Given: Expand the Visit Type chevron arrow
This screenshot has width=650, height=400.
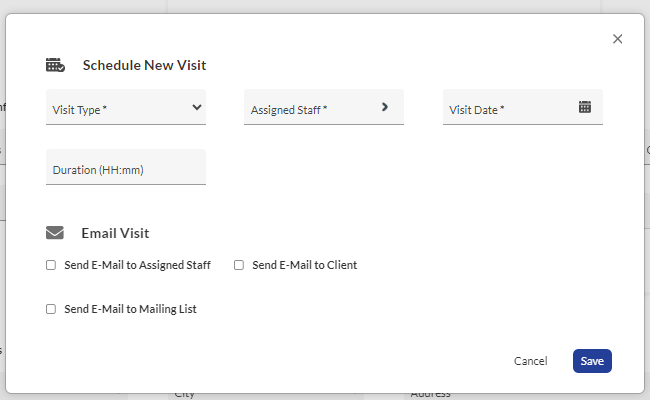Looking at the screenshot, I should (x=196, y=107).
